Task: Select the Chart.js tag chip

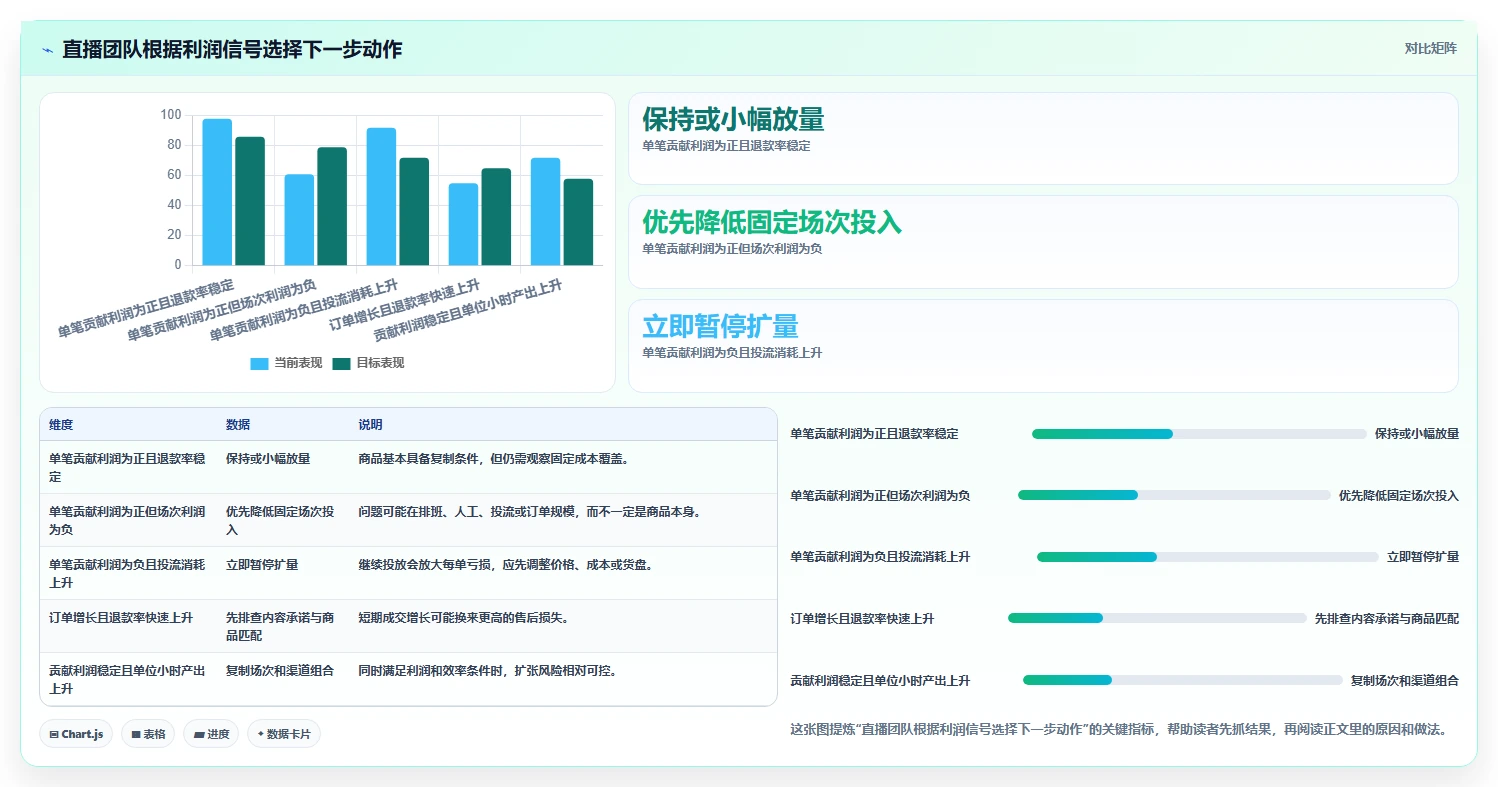Action: click(x=77, y=734)
